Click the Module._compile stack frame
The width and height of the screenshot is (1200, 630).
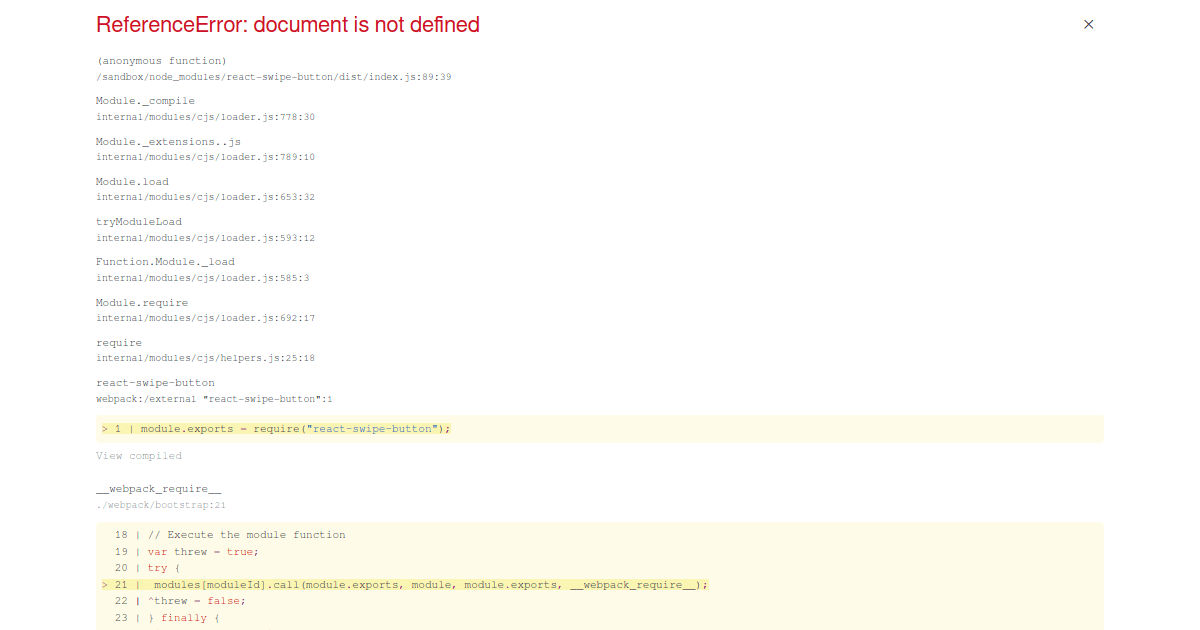[144, 100]
